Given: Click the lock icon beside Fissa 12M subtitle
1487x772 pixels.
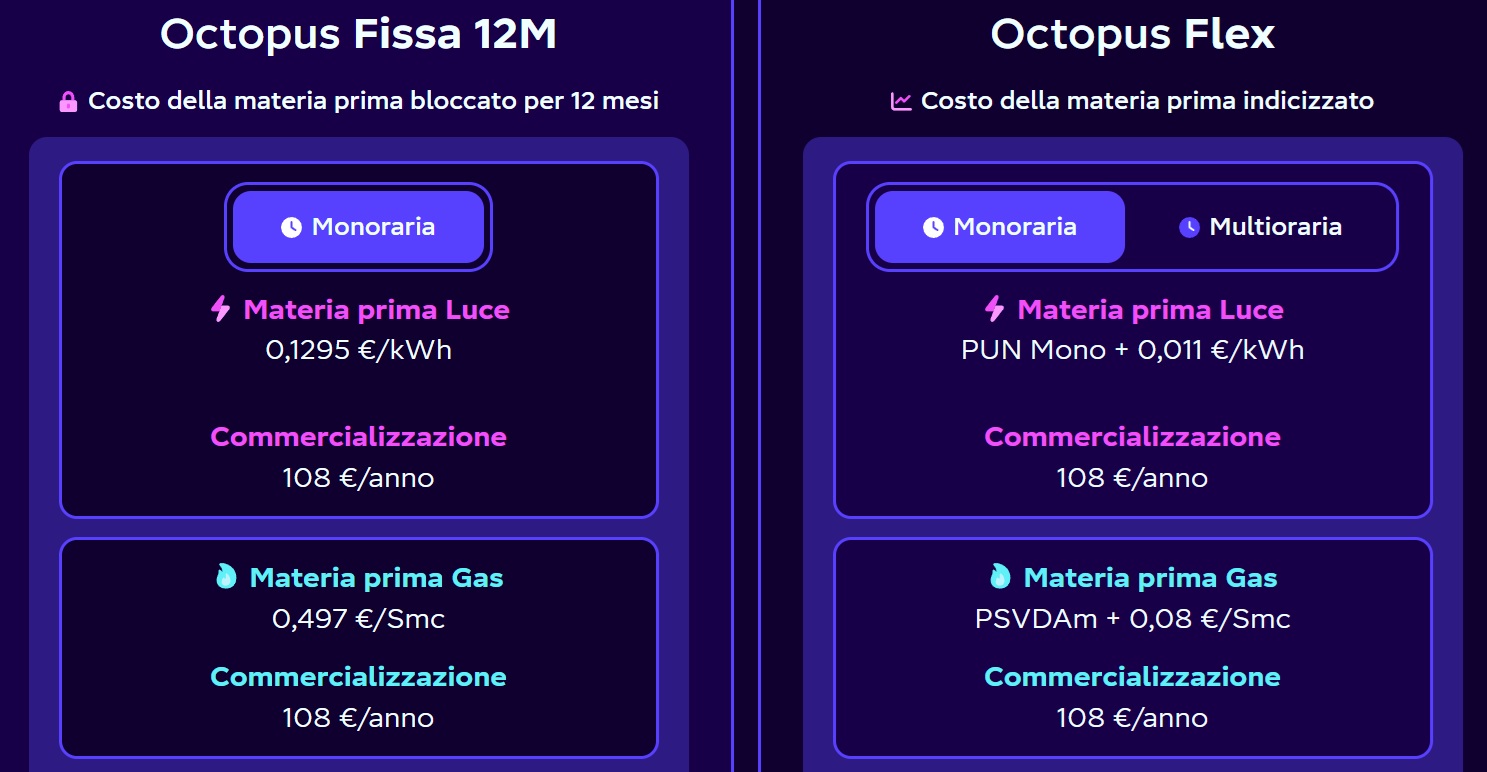Looking at the screenshot, I should pyautogui.click(x=68, y=102).
